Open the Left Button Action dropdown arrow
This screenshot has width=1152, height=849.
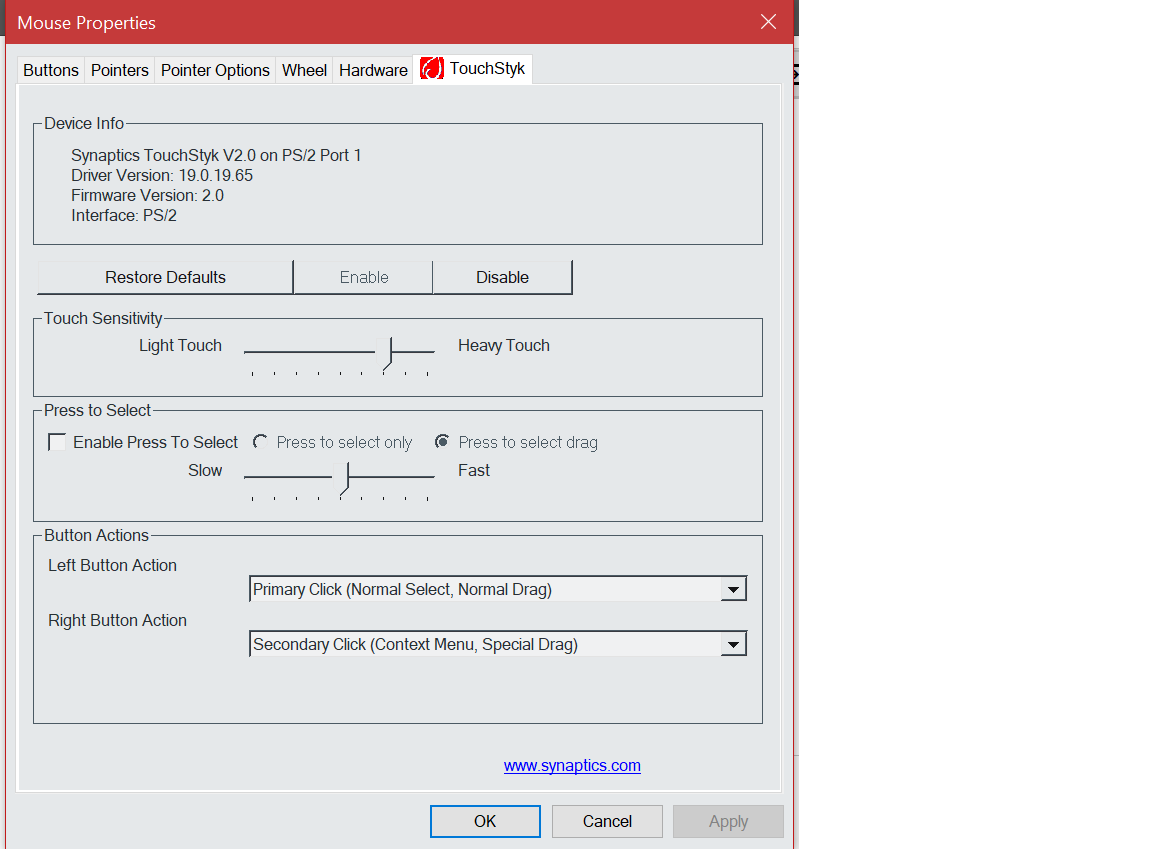point(733,589)
